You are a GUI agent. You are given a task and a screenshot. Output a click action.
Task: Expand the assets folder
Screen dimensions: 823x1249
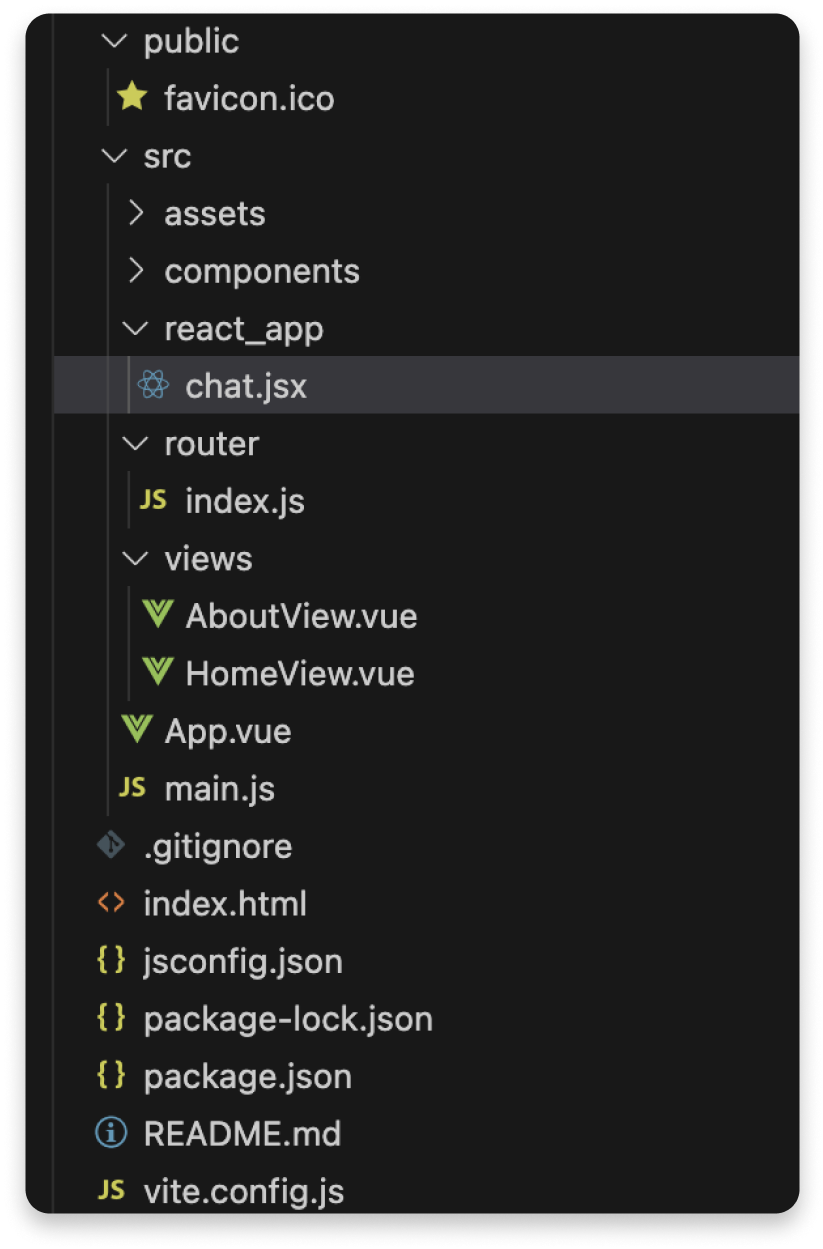click(x=137, y=213)
